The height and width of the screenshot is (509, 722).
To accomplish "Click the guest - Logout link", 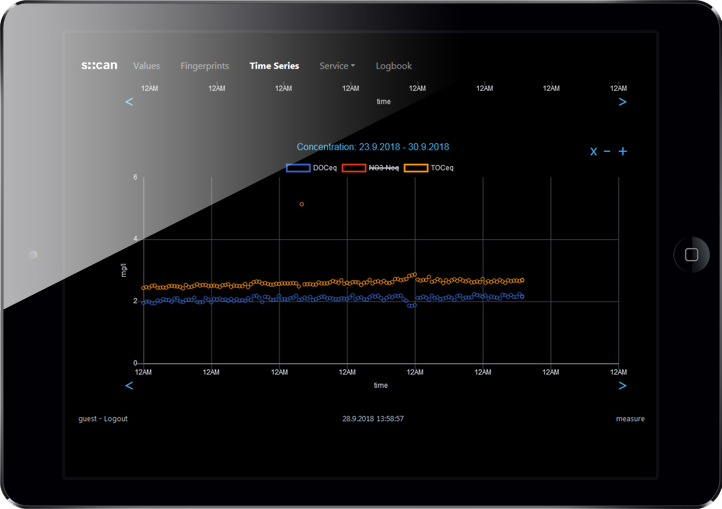I will tap(103, 419).
